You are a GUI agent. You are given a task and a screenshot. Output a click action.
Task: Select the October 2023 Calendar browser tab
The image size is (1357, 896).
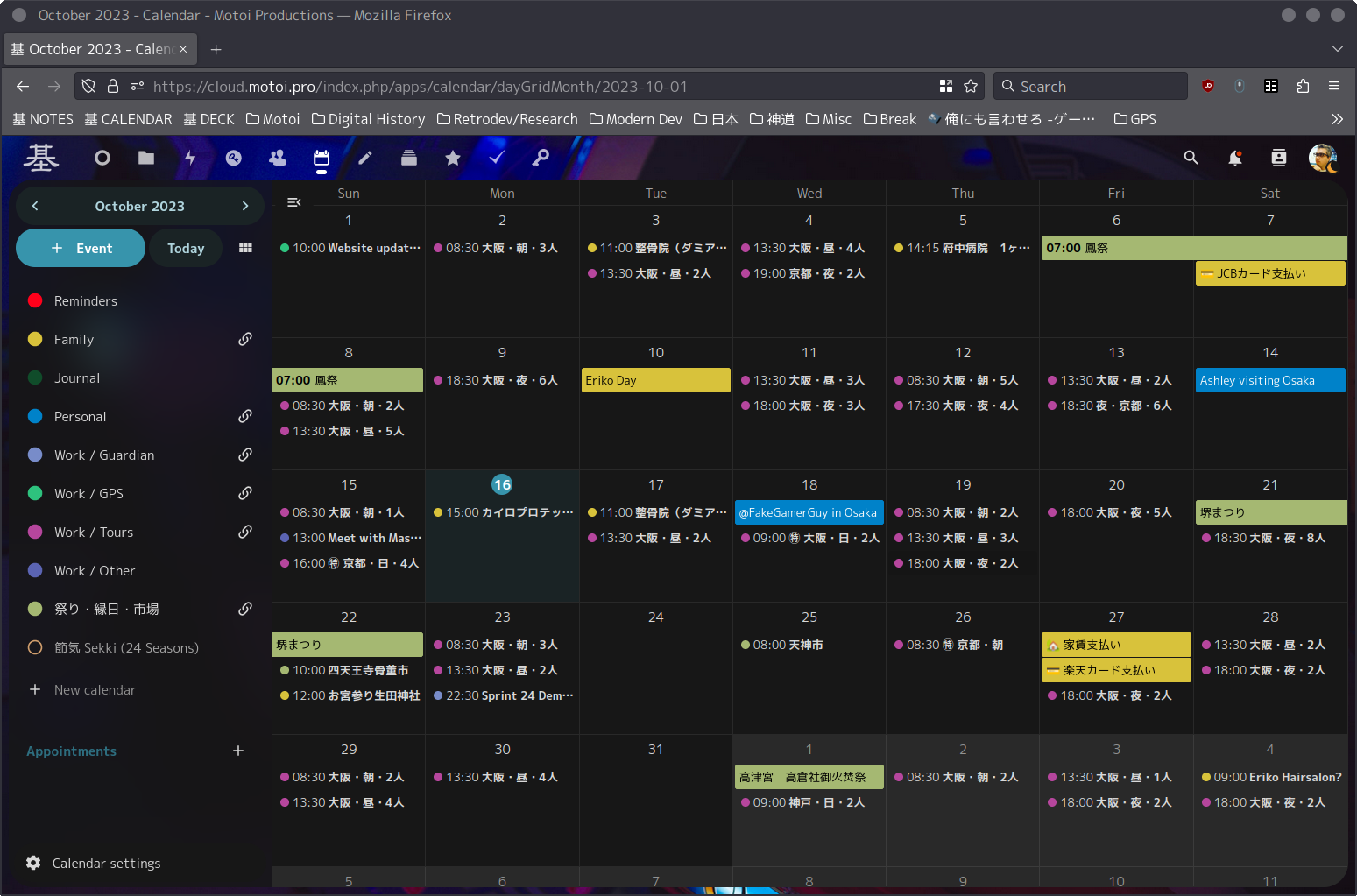pos(92,49)
